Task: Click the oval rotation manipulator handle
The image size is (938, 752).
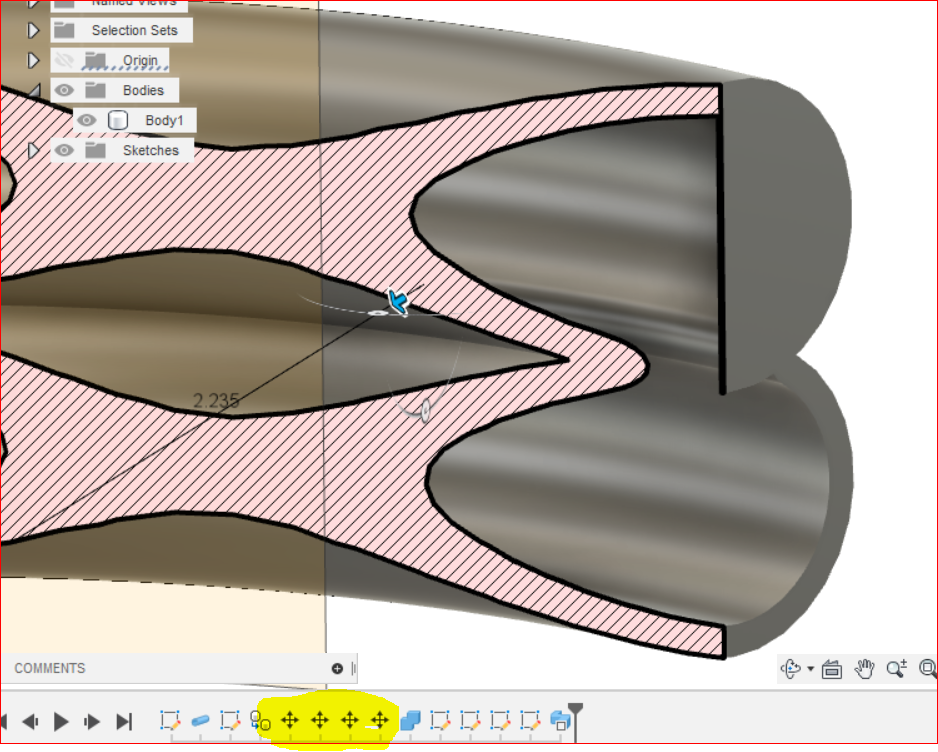Action: click(x=425, y=411)
